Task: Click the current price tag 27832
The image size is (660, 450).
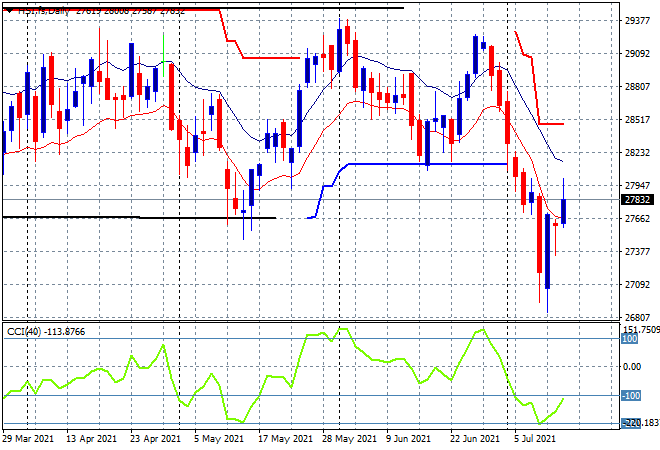Action: pyautogui.click(x=638, y=200)
